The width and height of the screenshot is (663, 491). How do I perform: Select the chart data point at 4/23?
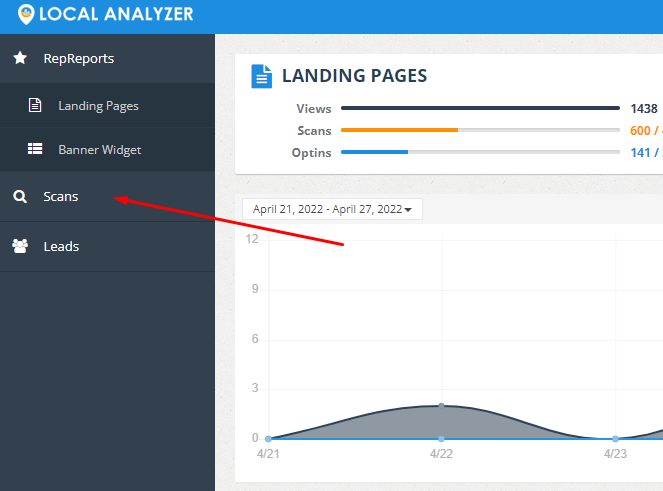pyautogui.click(x=615, y=438)
